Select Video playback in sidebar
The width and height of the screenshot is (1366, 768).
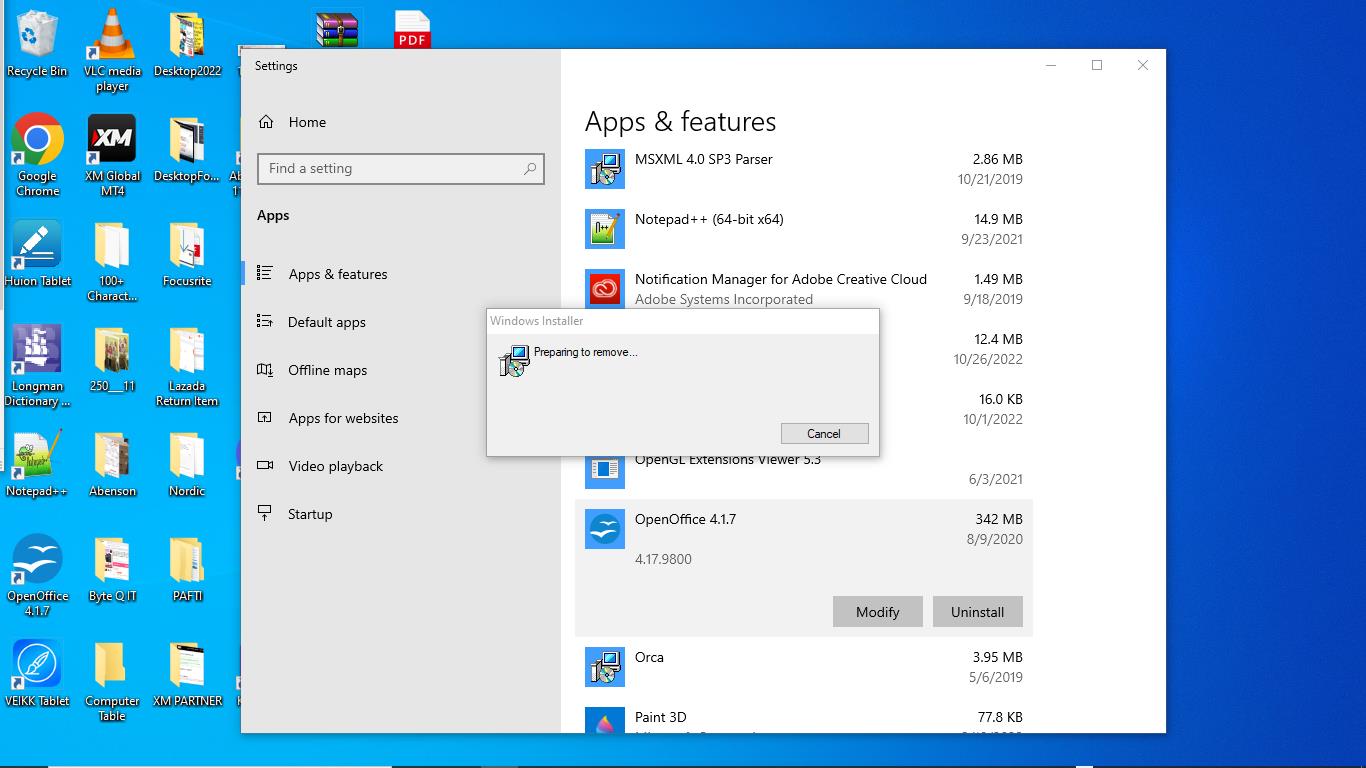335,466
